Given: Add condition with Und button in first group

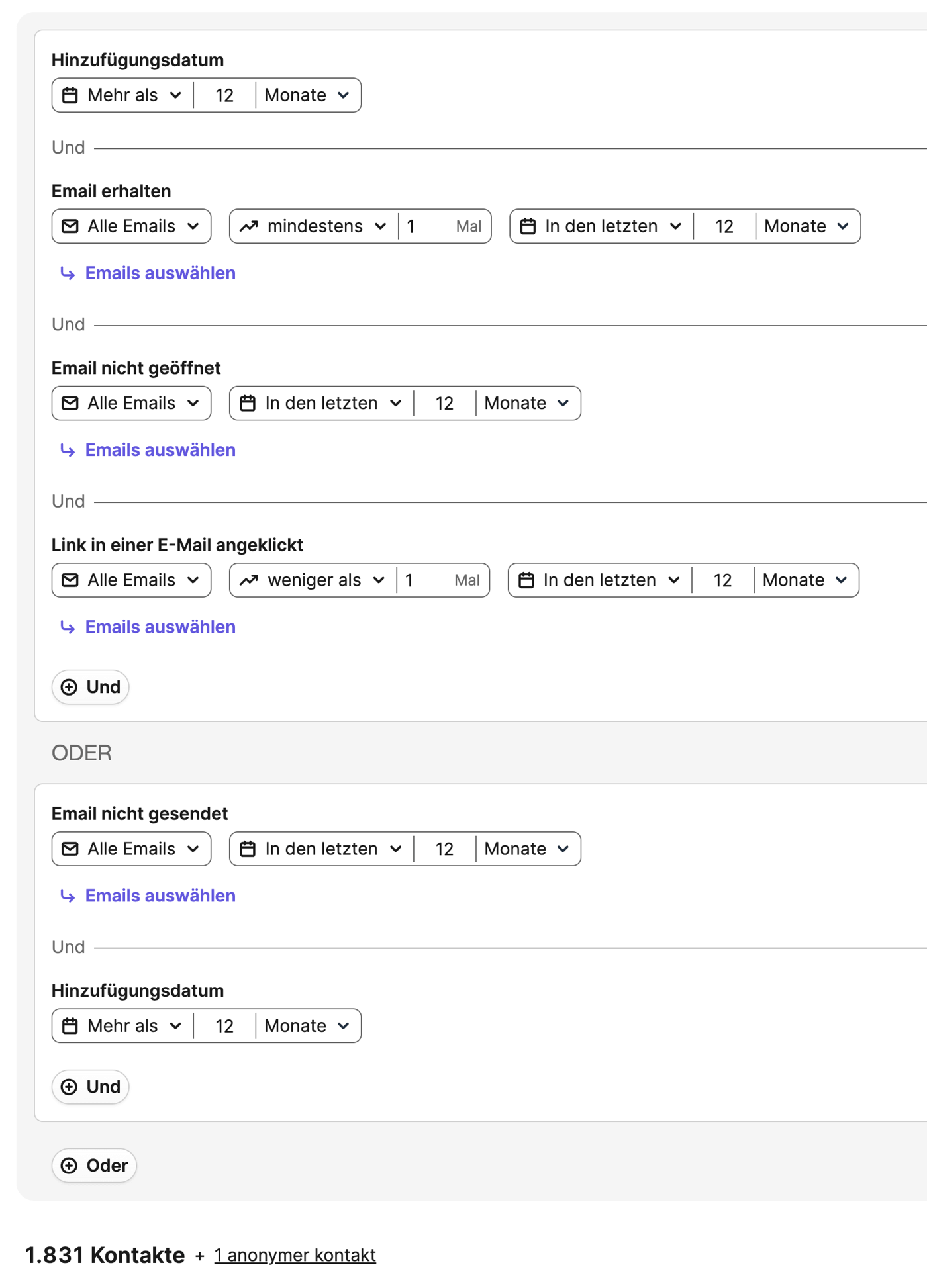Looking at the screenshot, I should [90, 687].
